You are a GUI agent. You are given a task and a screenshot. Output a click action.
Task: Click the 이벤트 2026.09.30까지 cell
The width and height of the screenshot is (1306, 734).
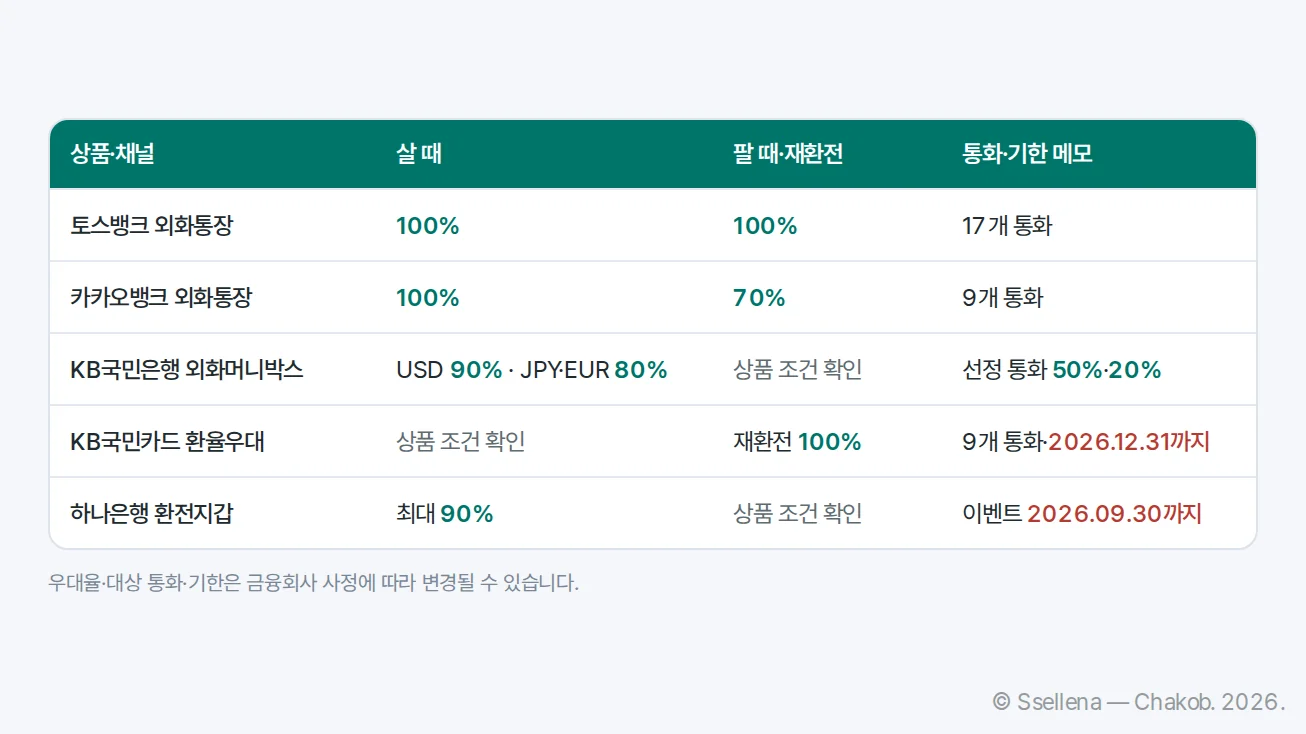click(1082, 514)
